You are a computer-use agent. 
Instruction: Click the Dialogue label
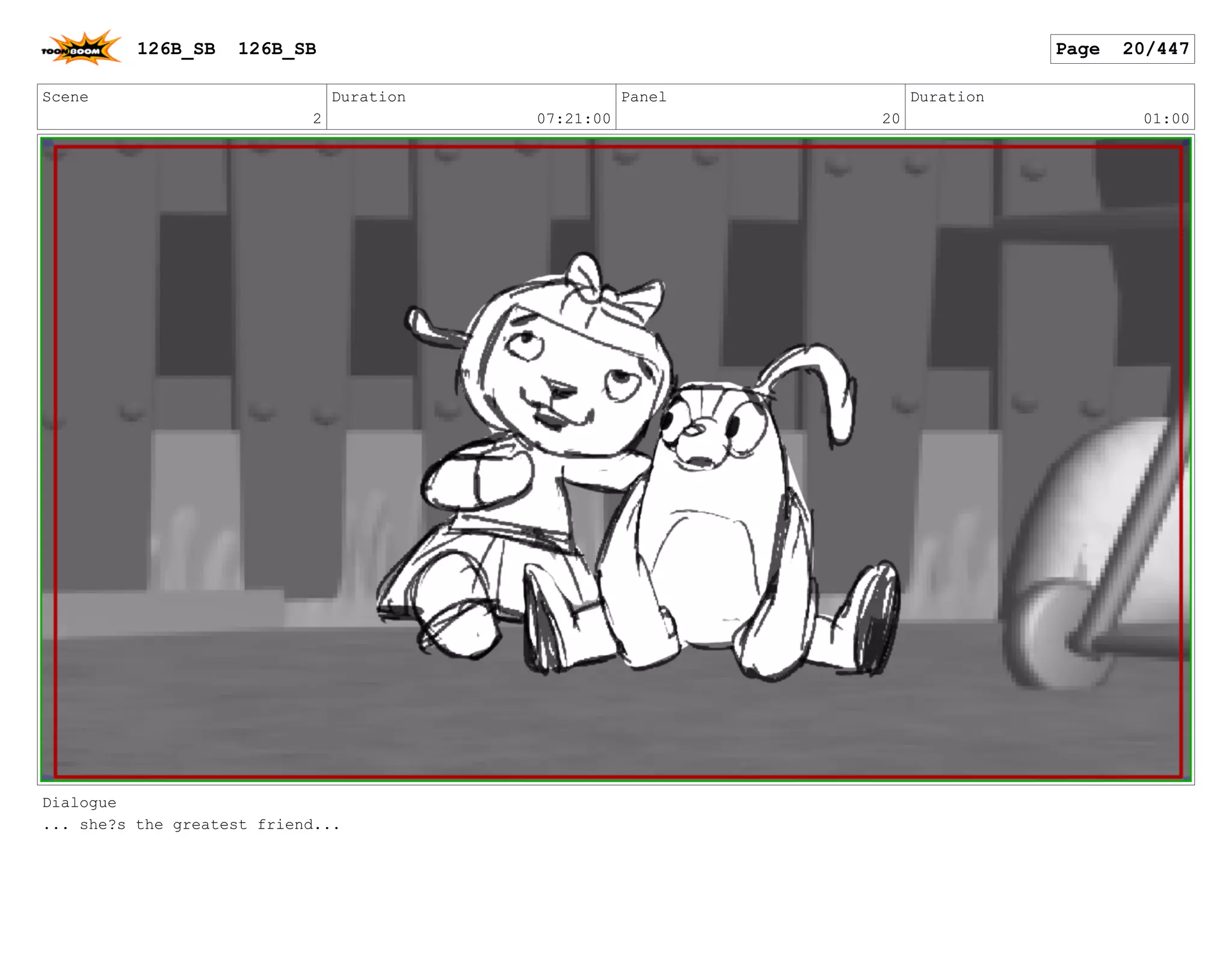pos(79,803)
